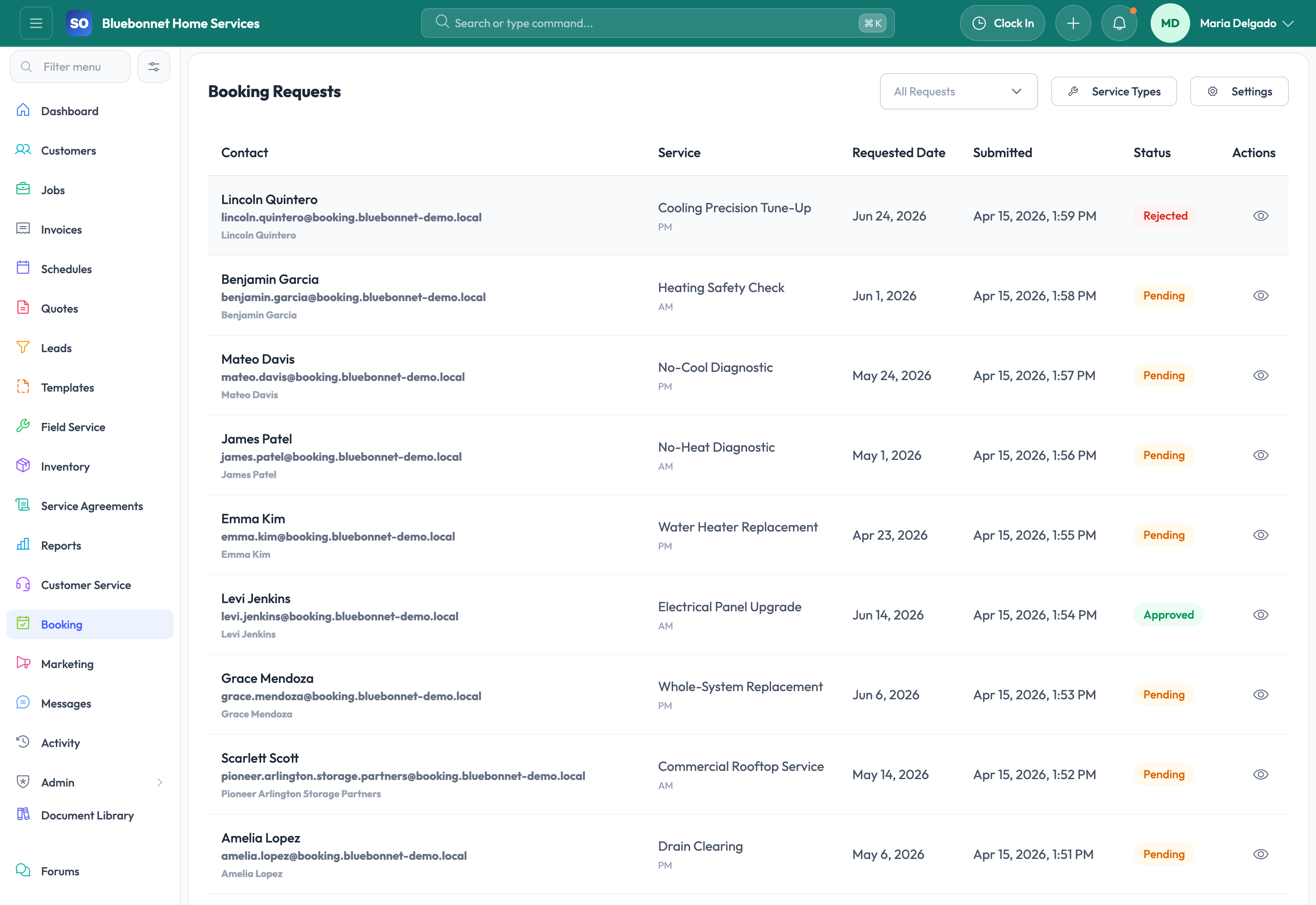Screen dimensions: 1316x905
Task: Click the plus quick-create button
Action: (1073, 23)
